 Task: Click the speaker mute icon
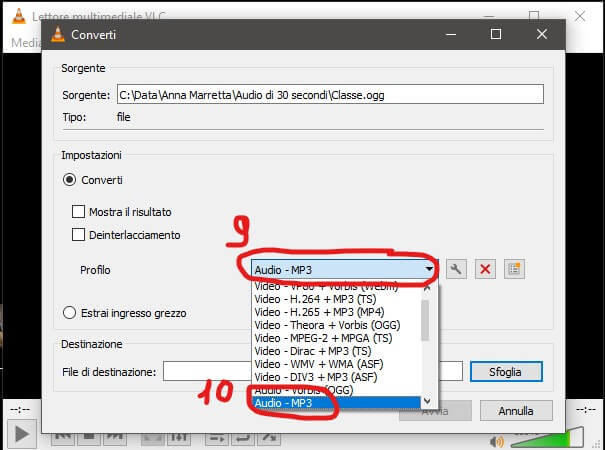point(496,440)
